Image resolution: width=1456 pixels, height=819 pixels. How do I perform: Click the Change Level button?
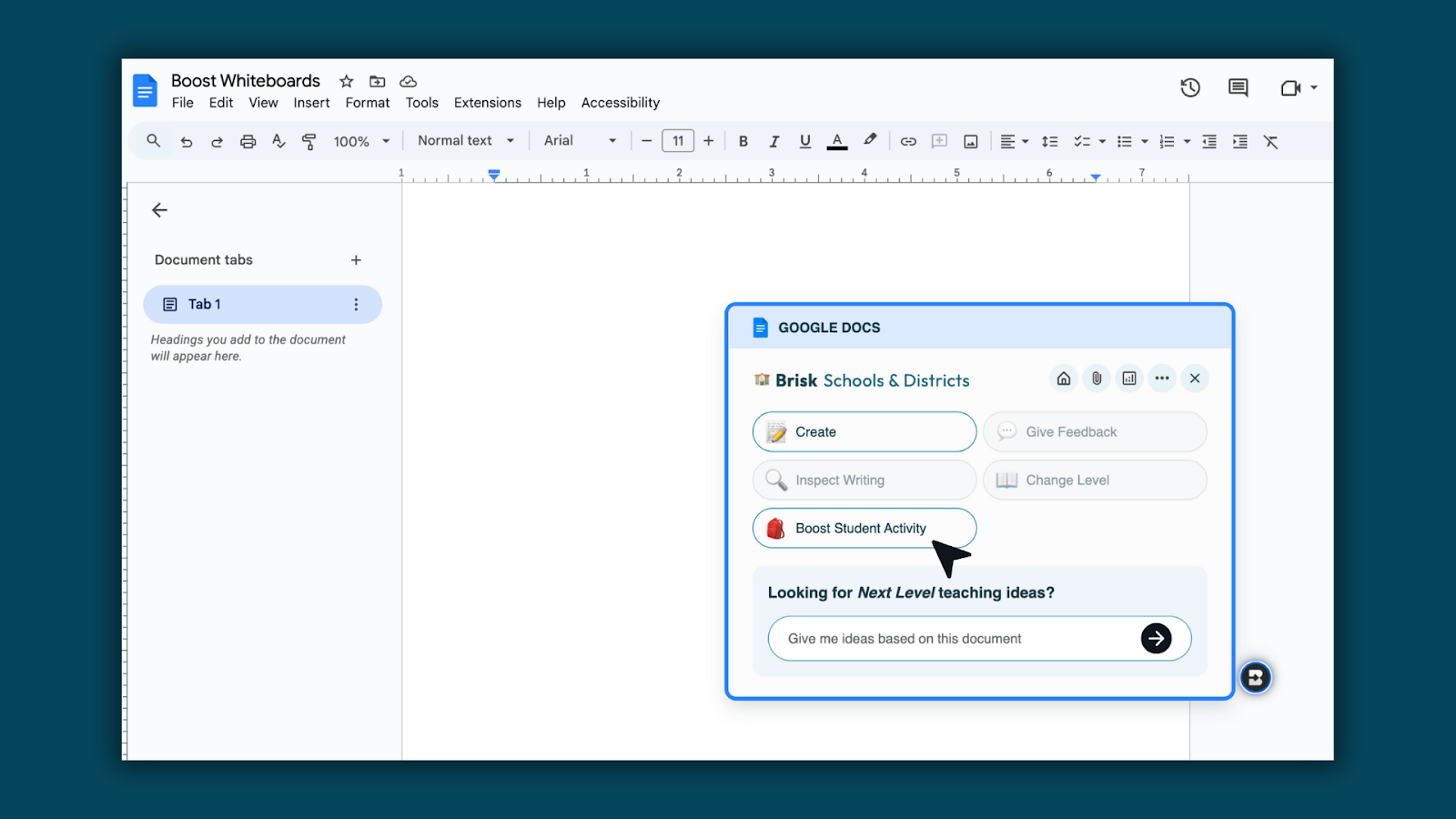click(x=1095, y=480)
